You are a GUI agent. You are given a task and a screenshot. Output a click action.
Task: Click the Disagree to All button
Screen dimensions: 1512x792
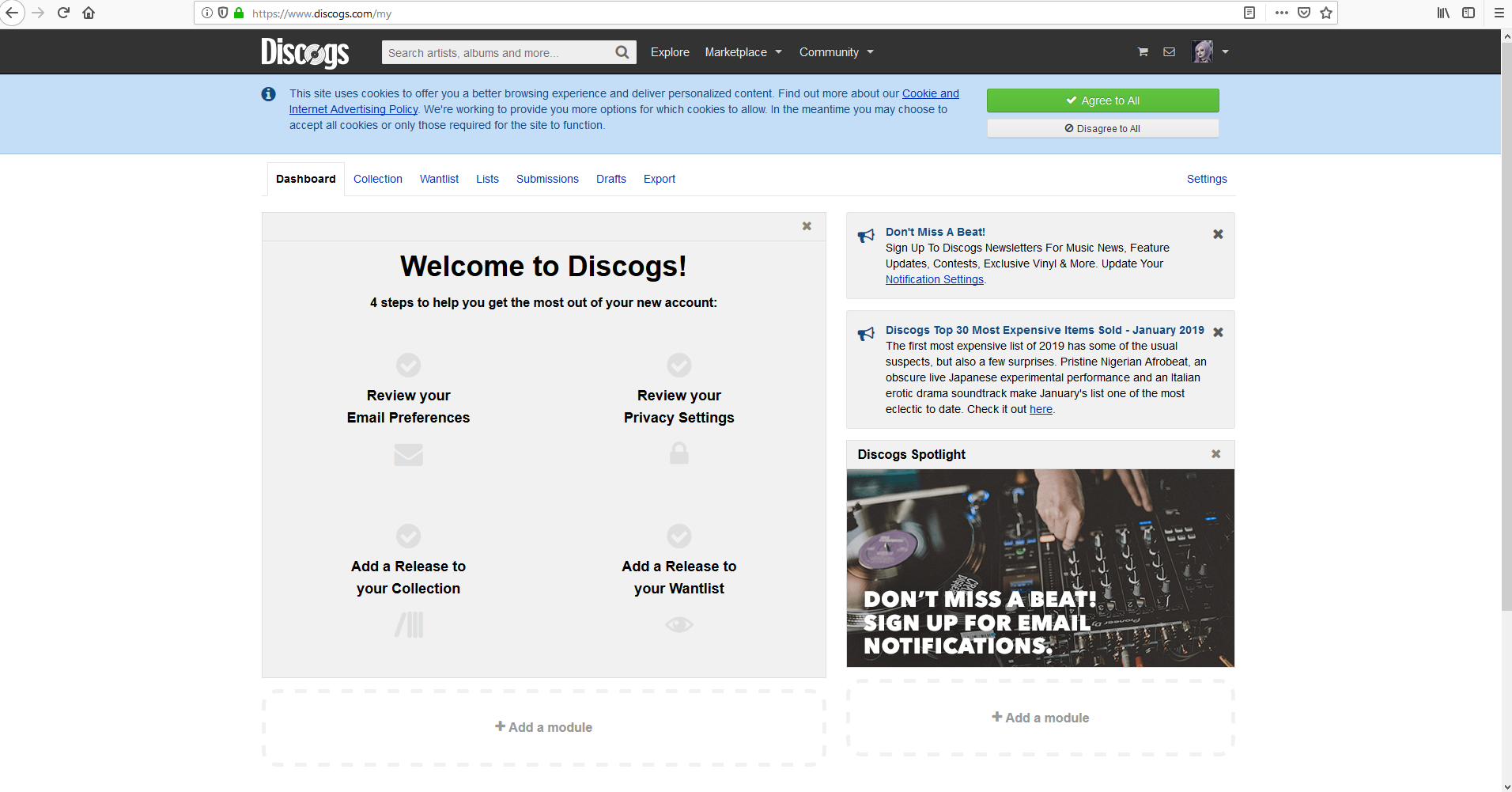pyautogui.click(x=1102, y=128)
